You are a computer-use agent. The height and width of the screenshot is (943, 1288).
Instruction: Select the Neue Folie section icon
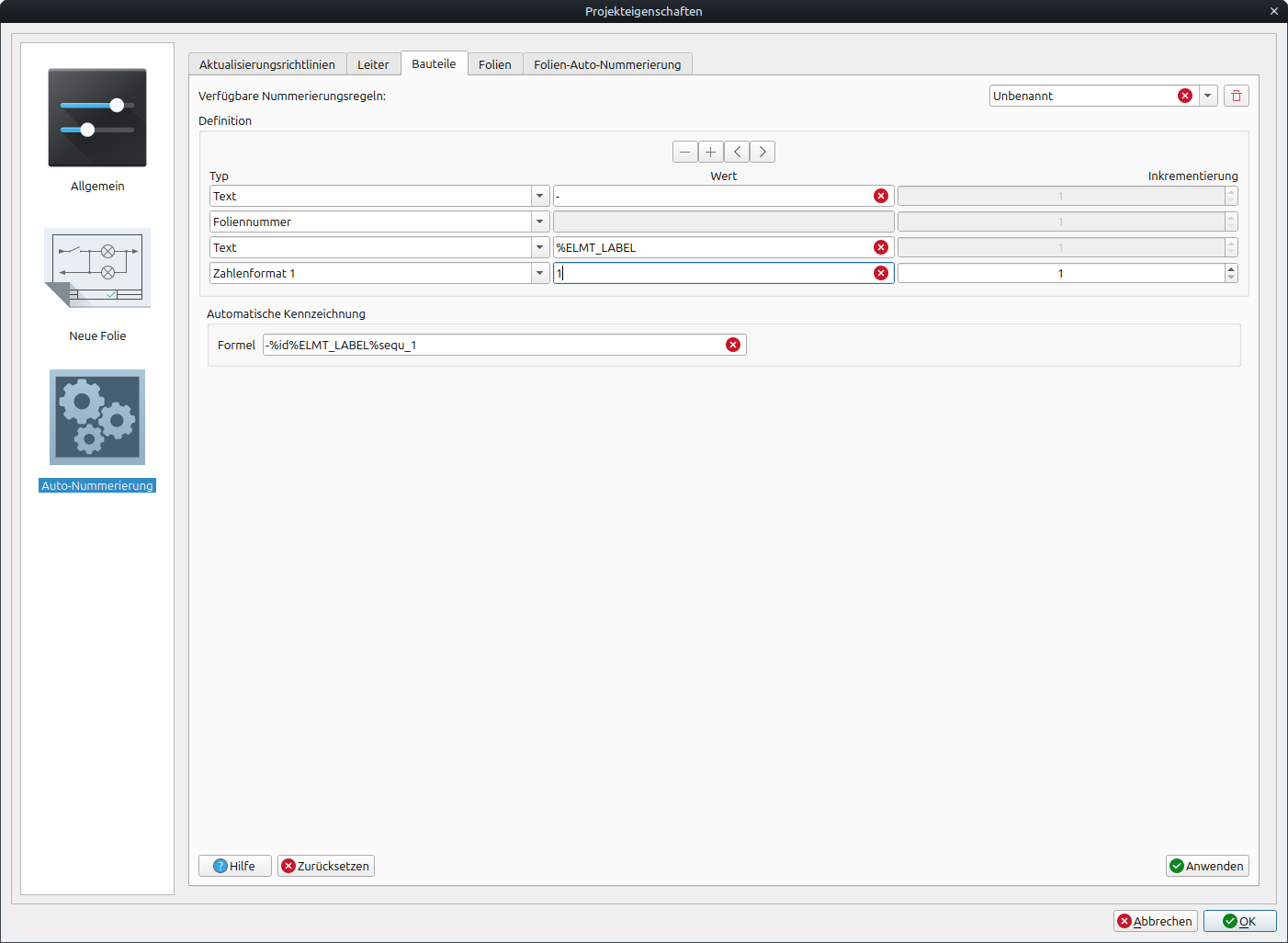(x=97, y=267)
